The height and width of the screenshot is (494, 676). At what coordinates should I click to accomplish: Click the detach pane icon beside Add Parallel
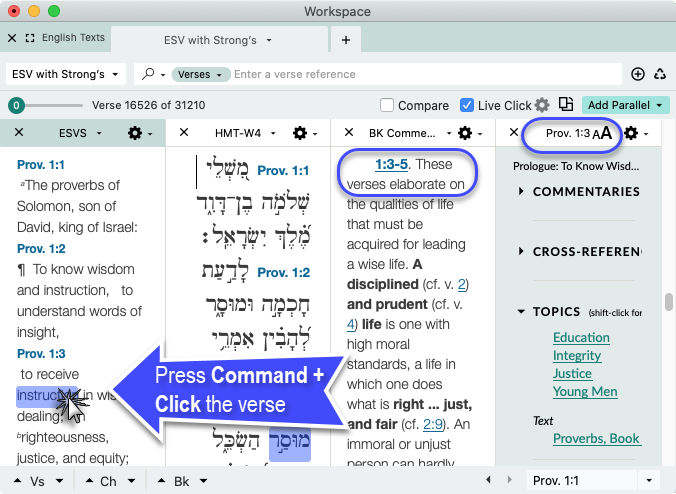point(566,105)
